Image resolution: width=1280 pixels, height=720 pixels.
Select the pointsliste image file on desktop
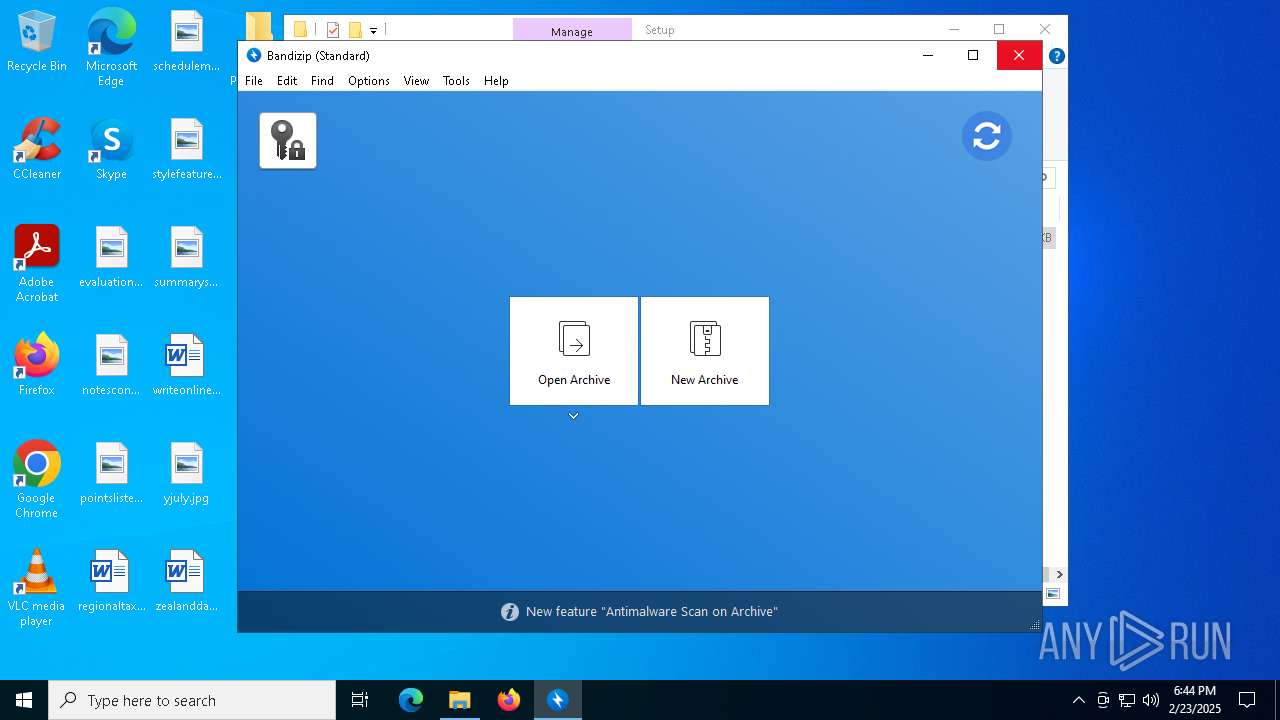pyautogui.click(x=111, y=474)
